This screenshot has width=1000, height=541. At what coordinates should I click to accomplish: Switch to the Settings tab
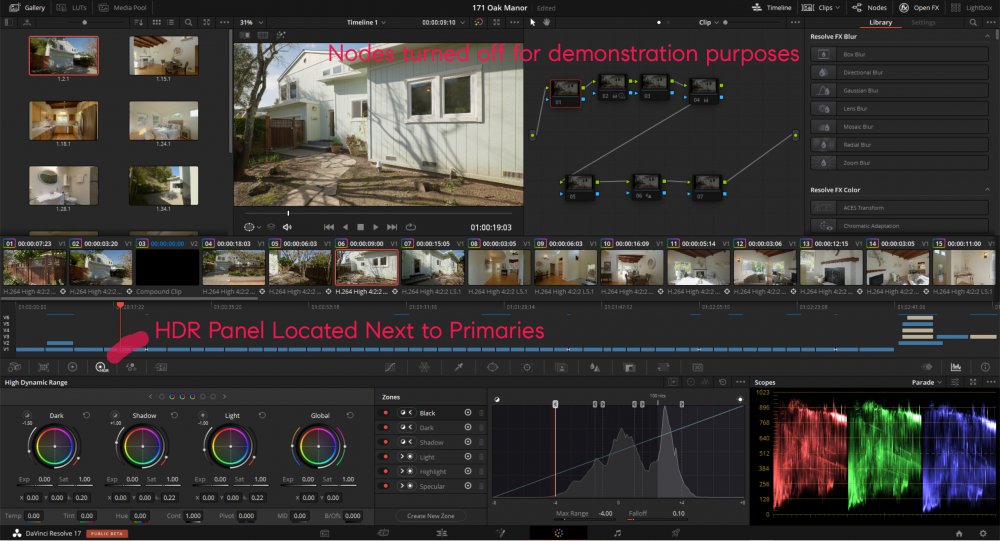(x=923, y=21)
